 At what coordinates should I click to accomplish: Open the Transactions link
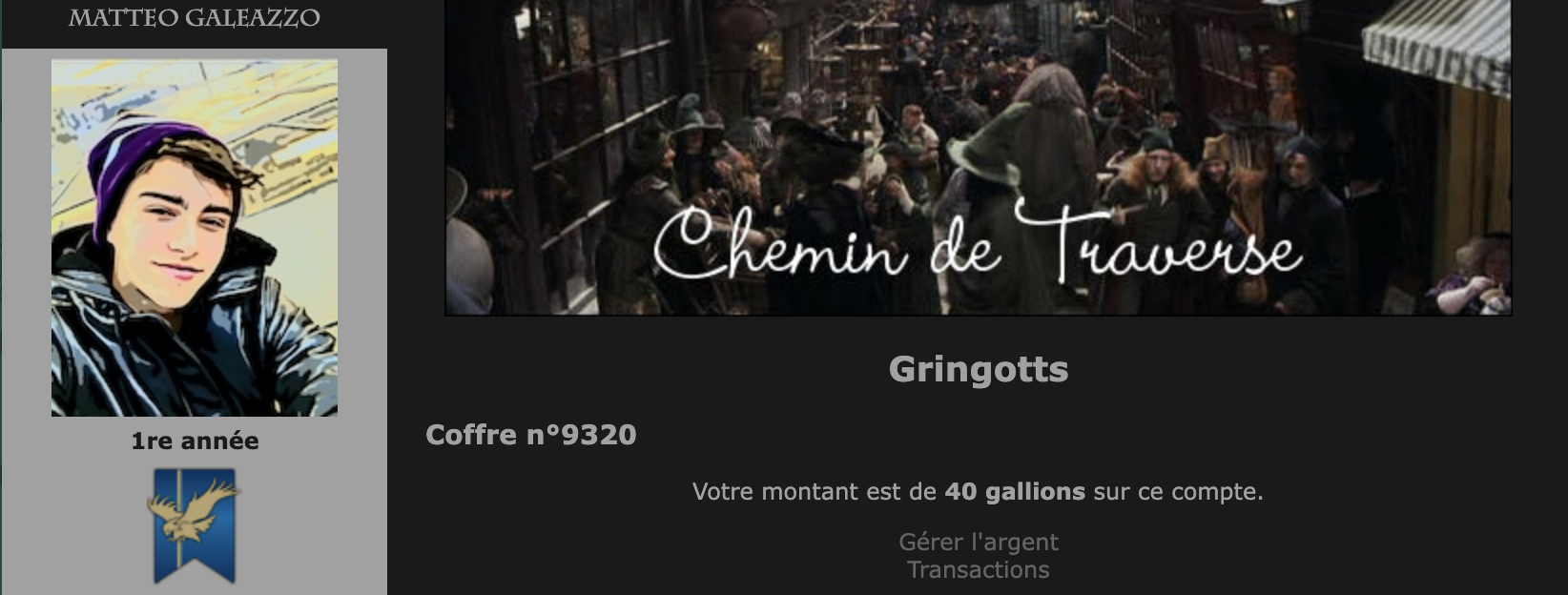point(979,569)
